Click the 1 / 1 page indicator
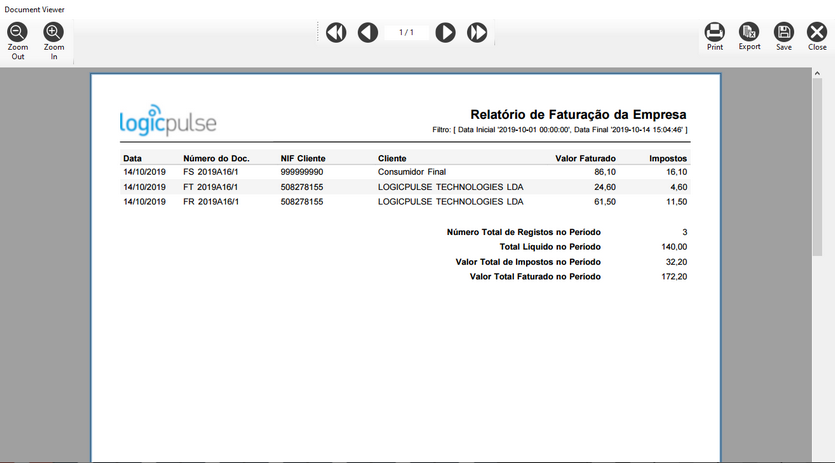The image size is (835, 463). click(x=407, y=33)
